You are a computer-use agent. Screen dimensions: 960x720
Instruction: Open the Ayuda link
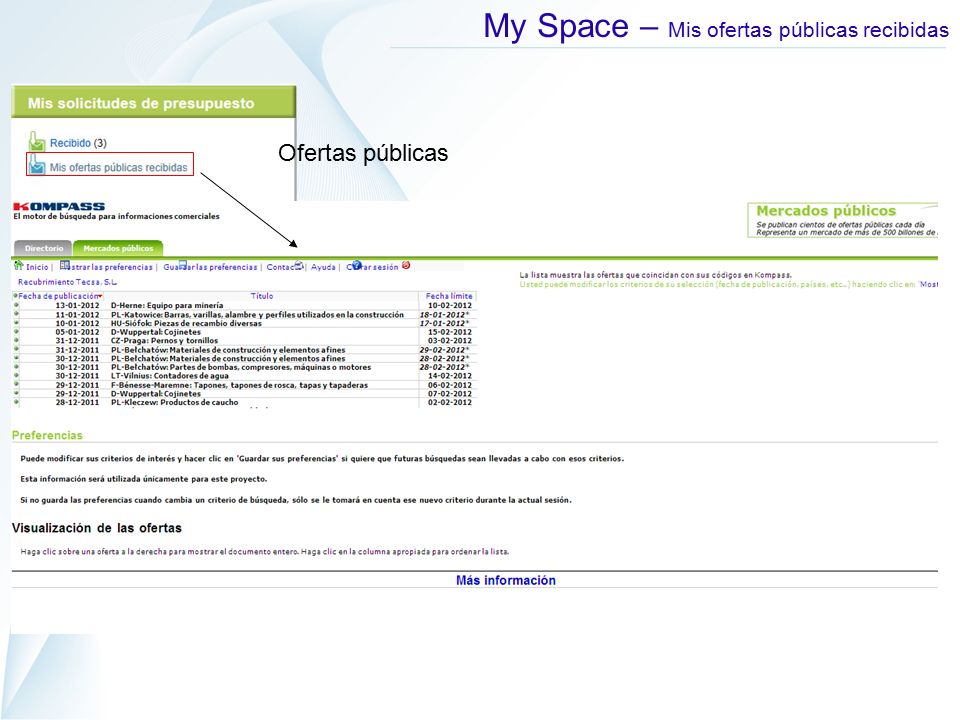coord(323,267)
